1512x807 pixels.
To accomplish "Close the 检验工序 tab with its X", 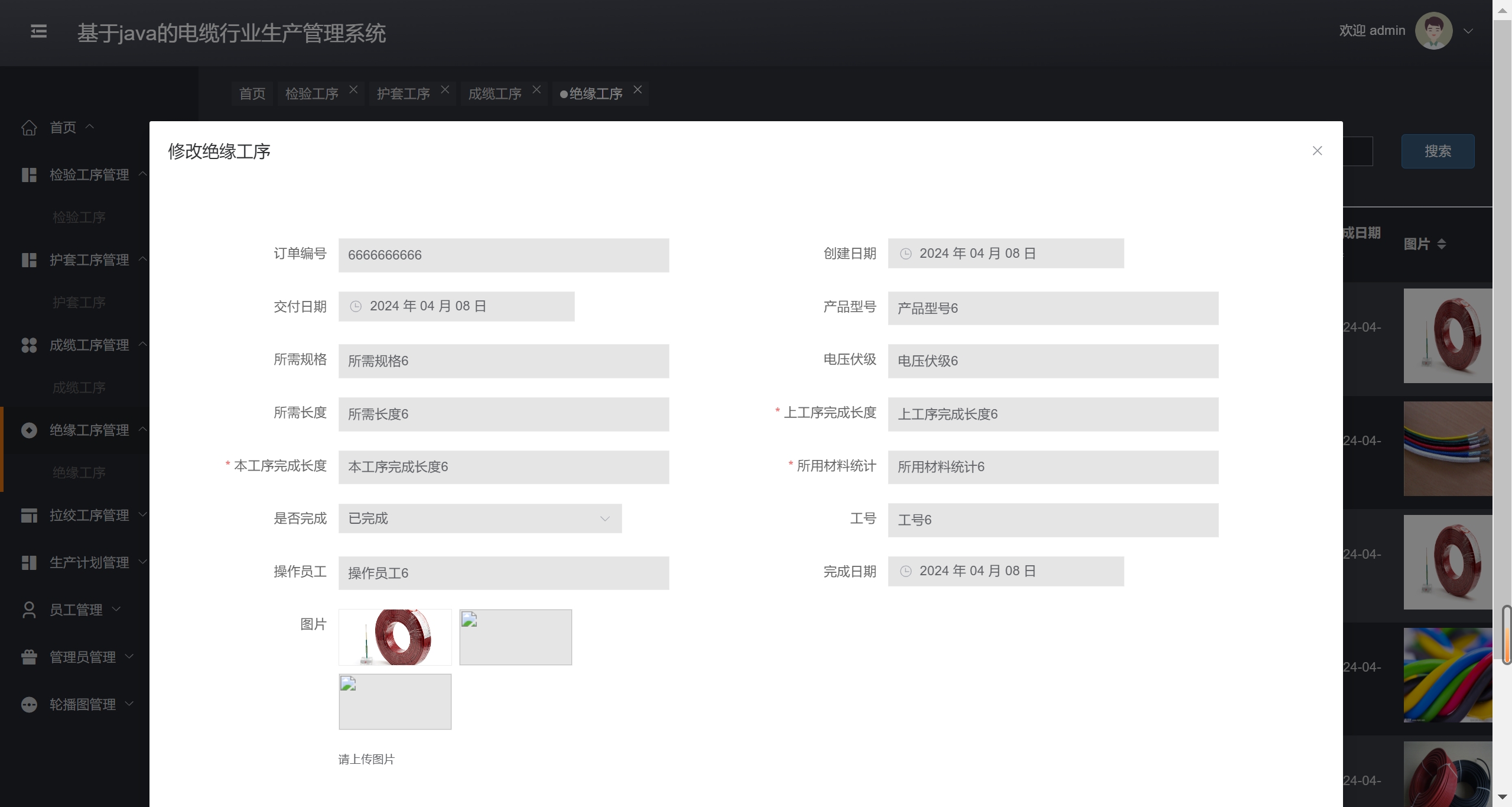I will [x=353, y=89].
